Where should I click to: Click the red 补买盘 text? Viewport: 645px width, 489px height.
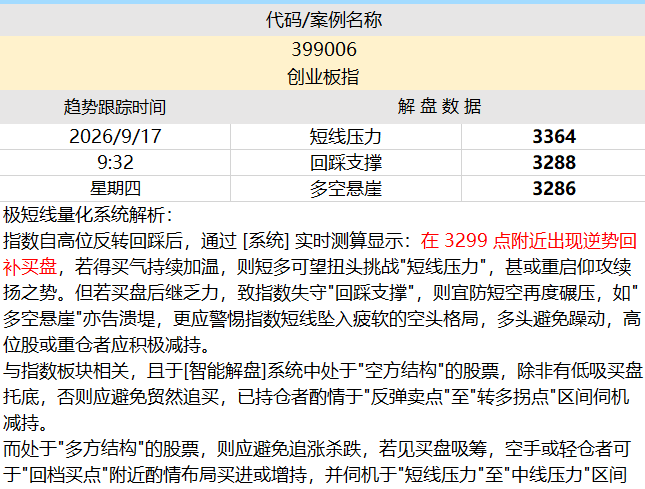30,267
